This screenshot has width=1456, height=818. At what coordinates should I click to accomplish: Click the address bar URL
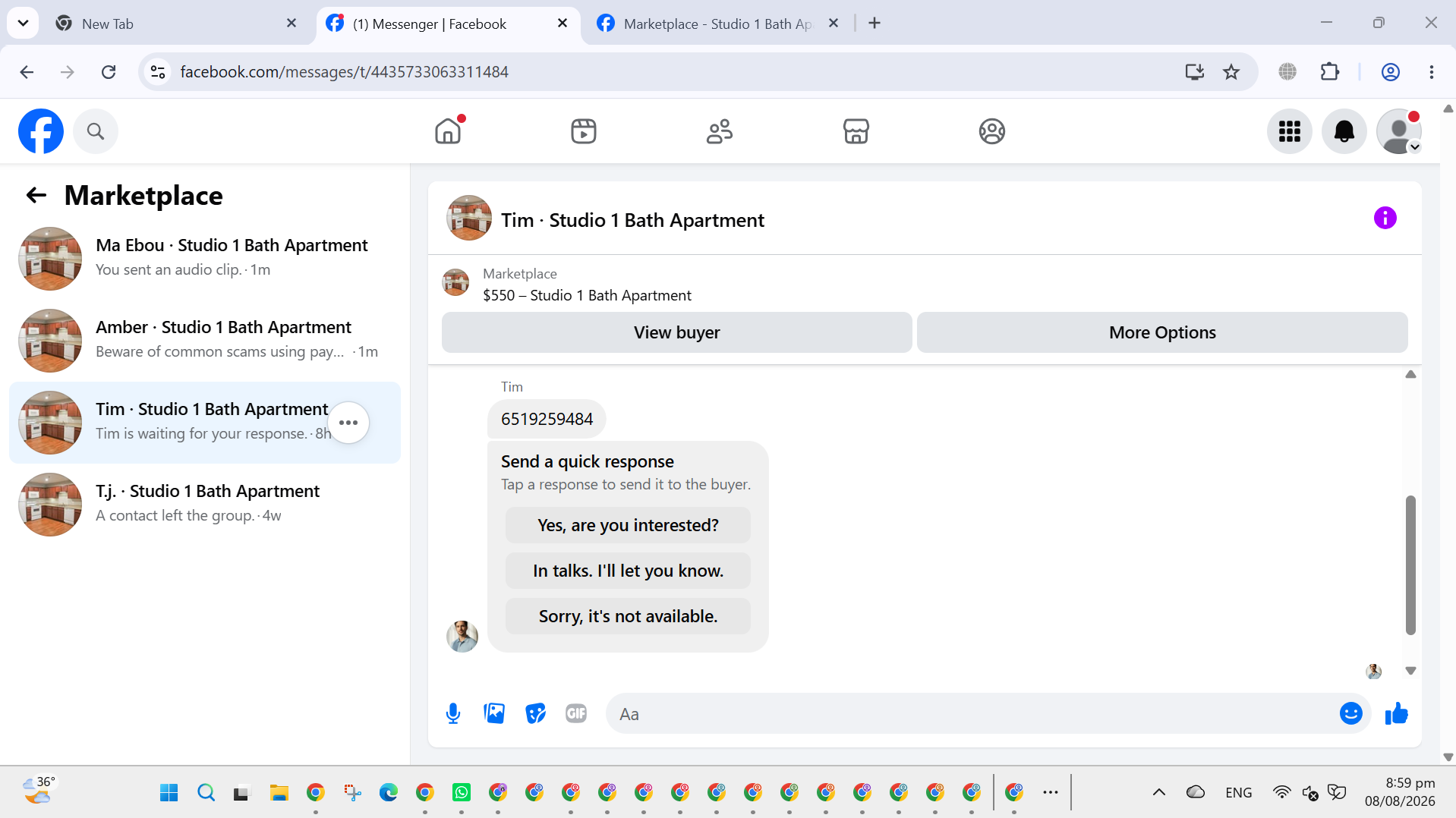pyautogui.click(x=344, y=72)
